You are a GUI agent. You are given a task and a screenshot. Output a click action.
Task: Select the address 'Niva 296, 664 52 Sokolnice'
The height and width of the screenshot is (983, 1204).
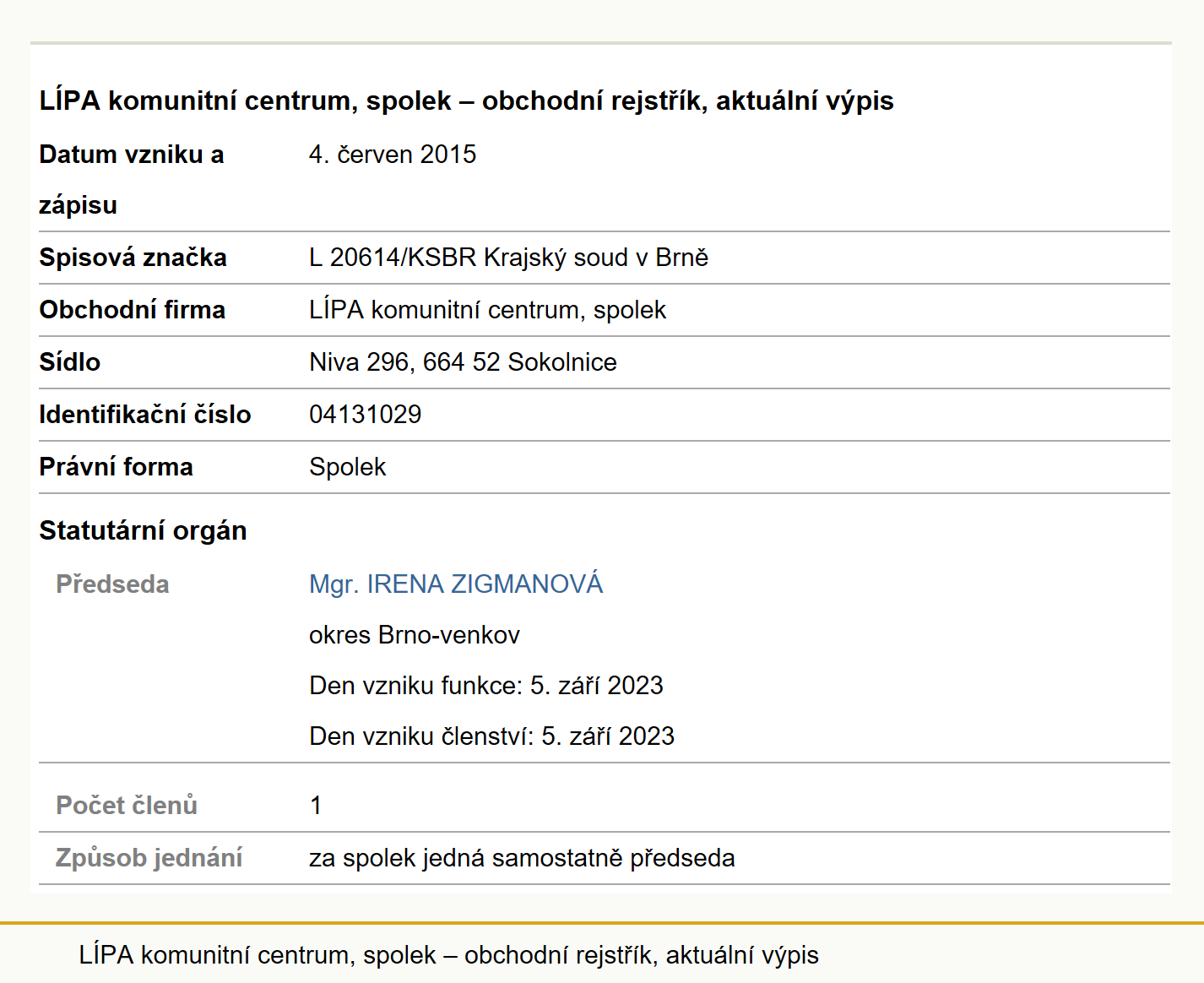click(463, 362)
